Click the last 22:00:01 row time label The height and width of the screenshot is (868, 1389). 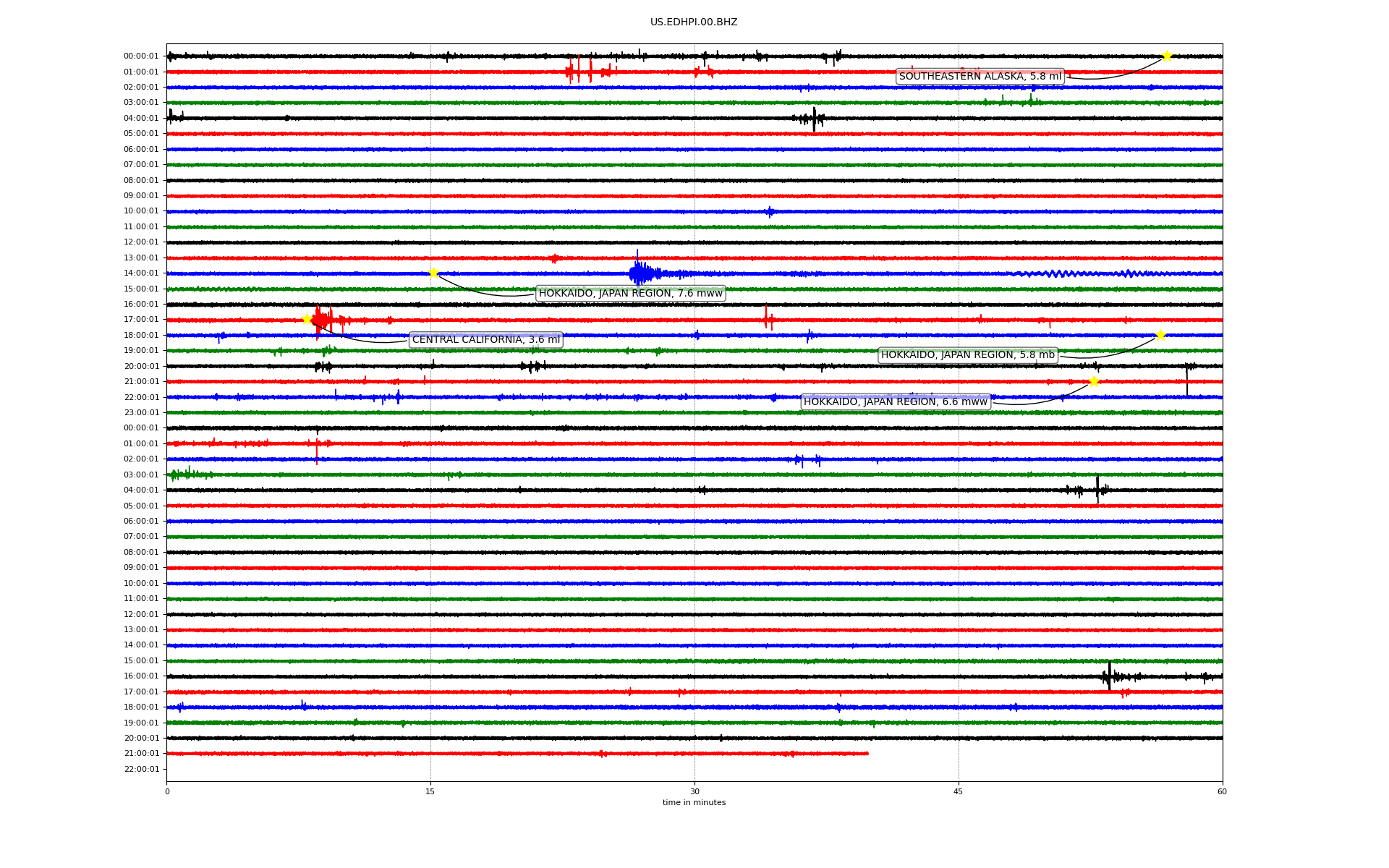(141, 769)
